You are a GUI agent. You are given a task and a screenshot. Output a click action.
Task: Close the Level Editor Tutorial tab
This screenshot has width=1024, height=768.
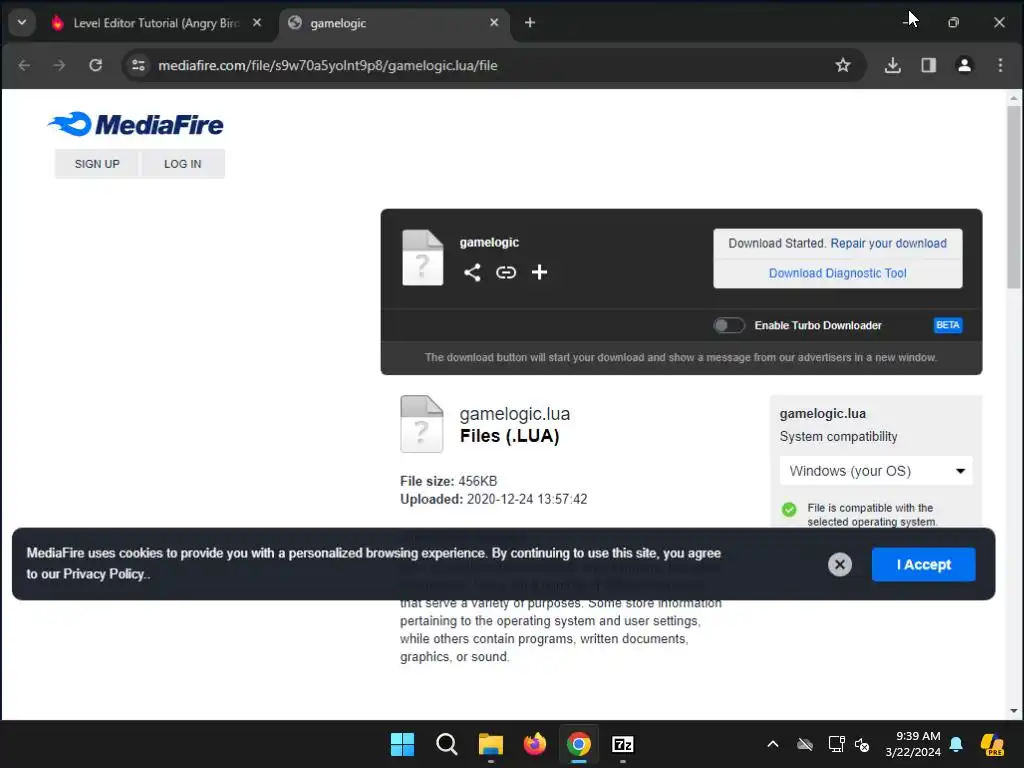[257, 23]
